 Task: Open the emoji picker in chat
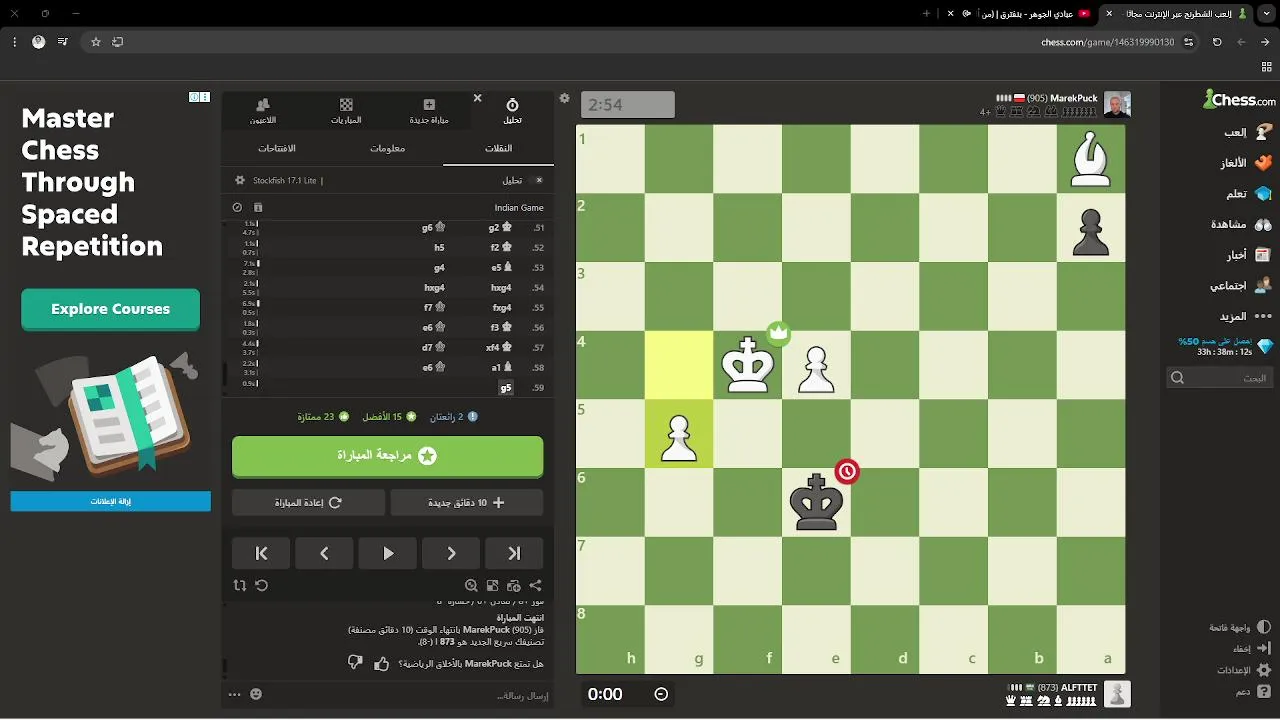point(256,694)
